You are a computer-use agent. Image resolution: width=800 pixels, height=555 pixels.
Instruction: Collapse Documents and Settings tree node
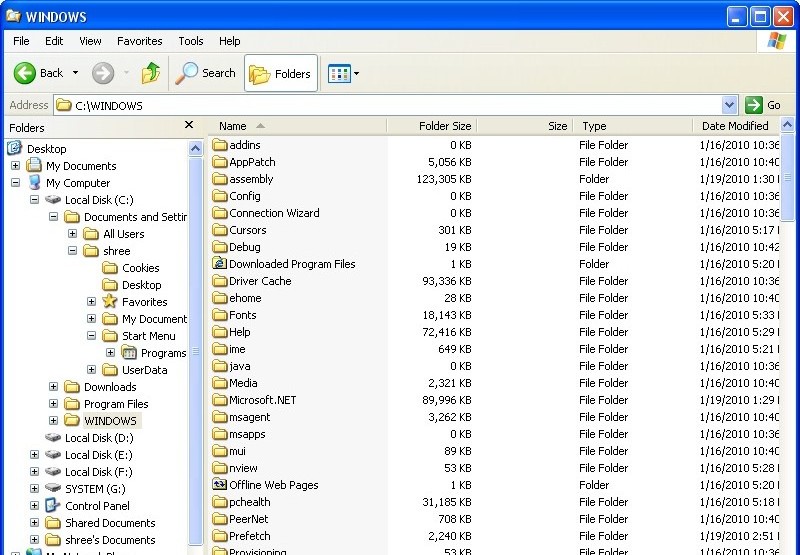pos(53,217)
